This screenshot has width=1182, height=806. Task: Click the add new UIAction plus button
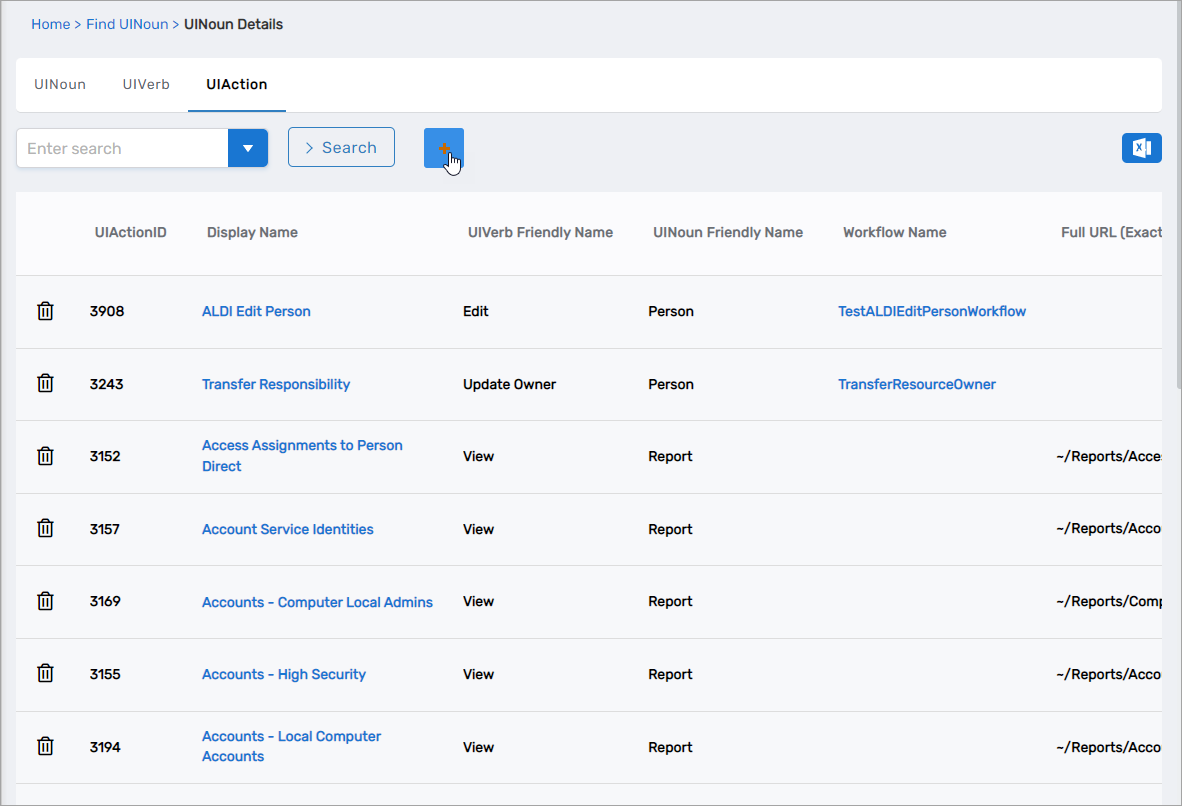point(443,148)
